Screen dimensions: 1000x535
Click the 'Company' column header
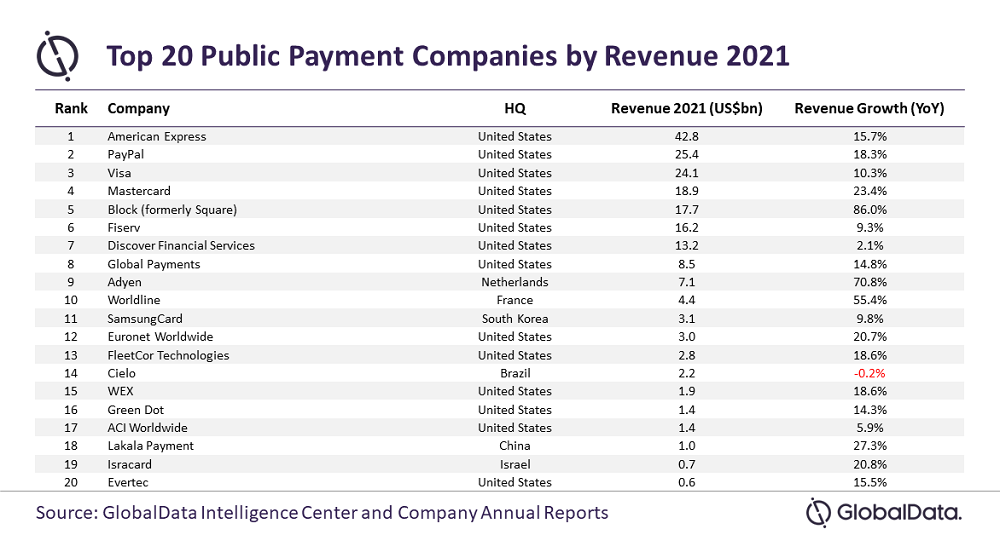(x=138, y=108)
